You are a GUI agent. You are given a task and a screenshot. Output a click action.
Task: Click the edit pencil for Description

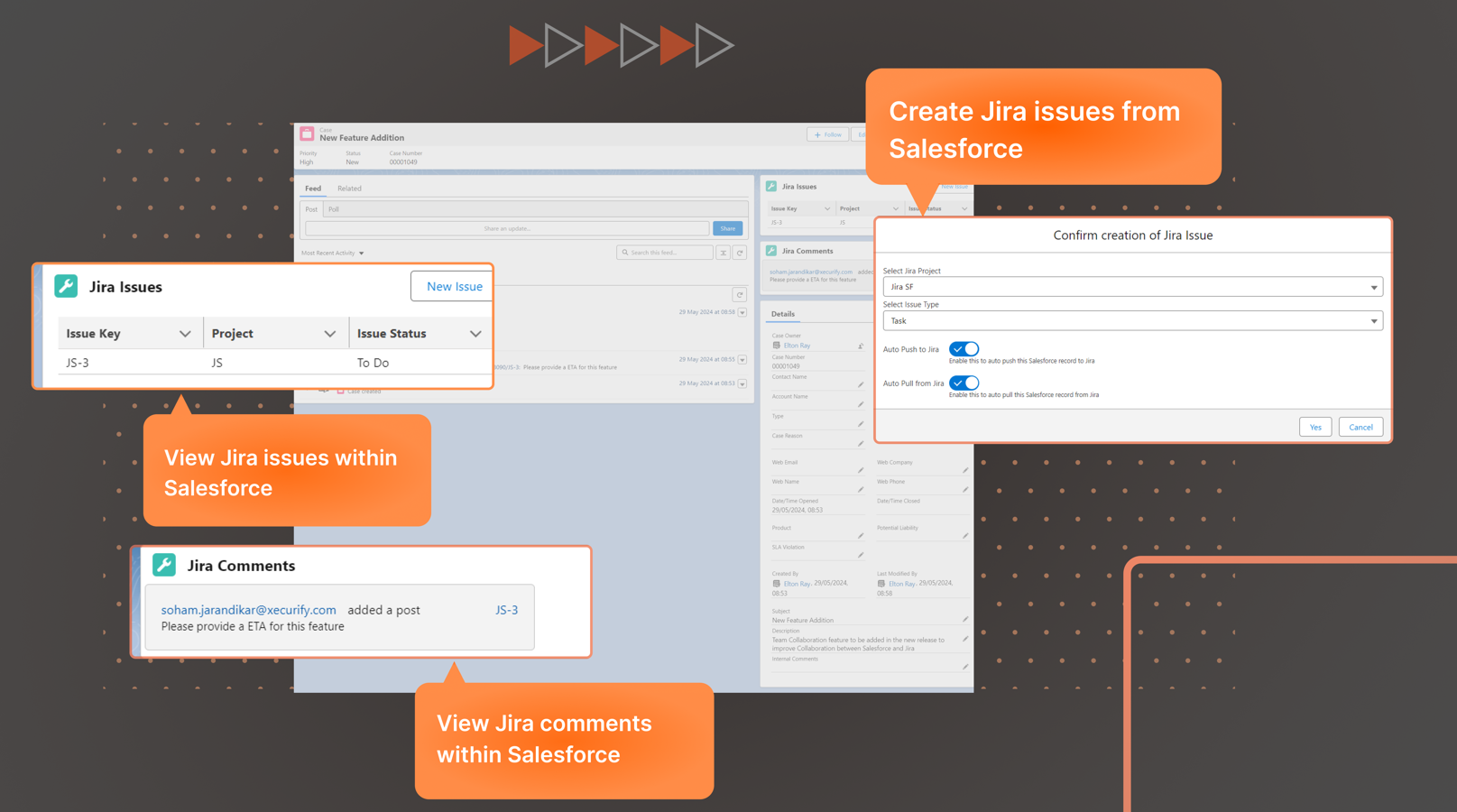click(x=965, y=639)
